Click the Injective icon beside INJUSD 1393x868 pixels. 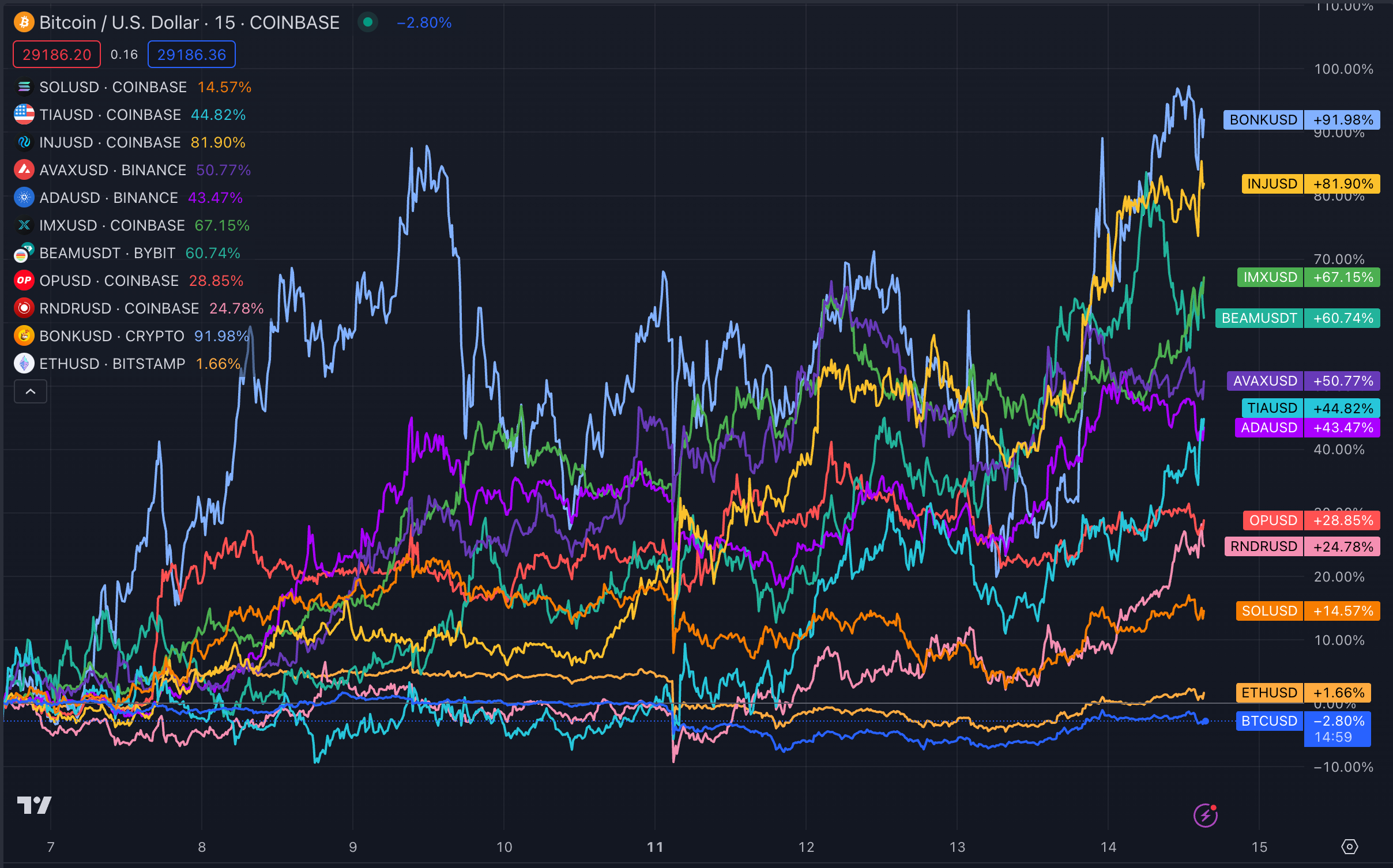[24, 142]
